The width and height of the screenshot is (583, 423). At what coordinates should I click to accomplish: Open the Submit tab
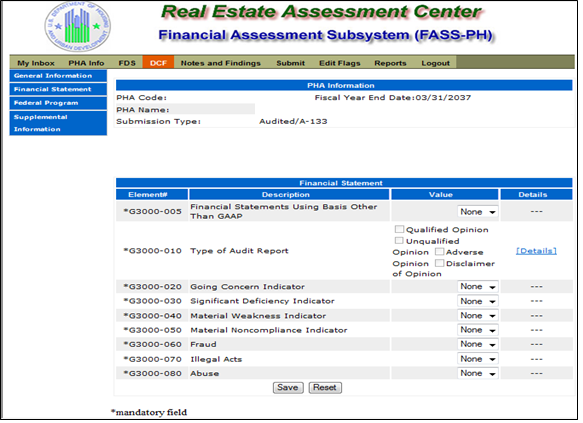290,63
